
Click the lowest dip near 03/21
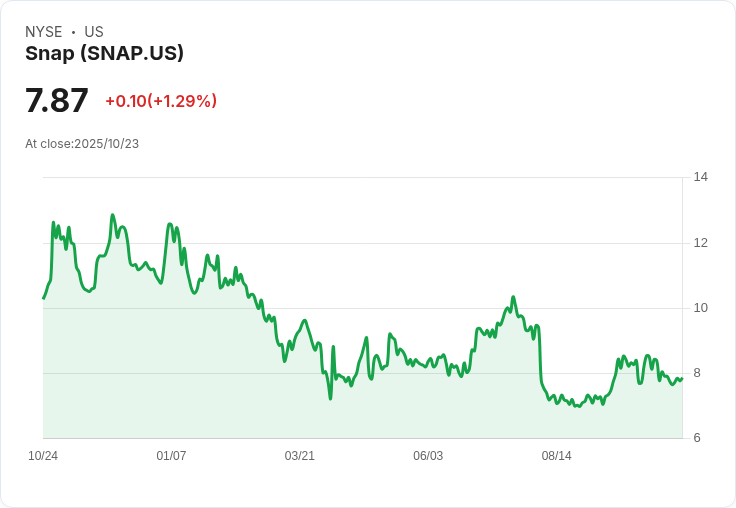330,399
